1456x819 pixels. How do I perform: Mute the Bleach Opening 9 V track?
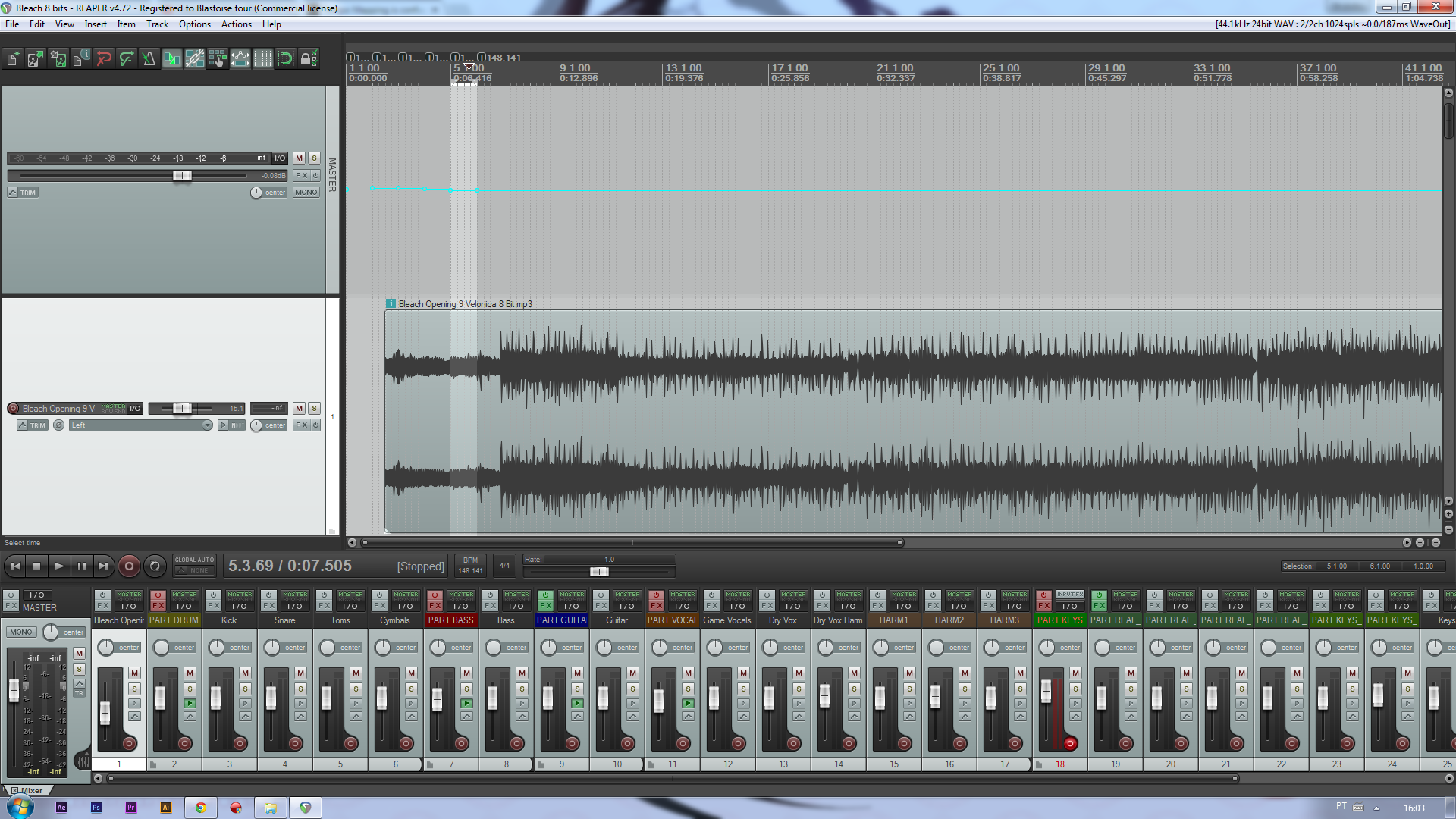click(299, 409)
